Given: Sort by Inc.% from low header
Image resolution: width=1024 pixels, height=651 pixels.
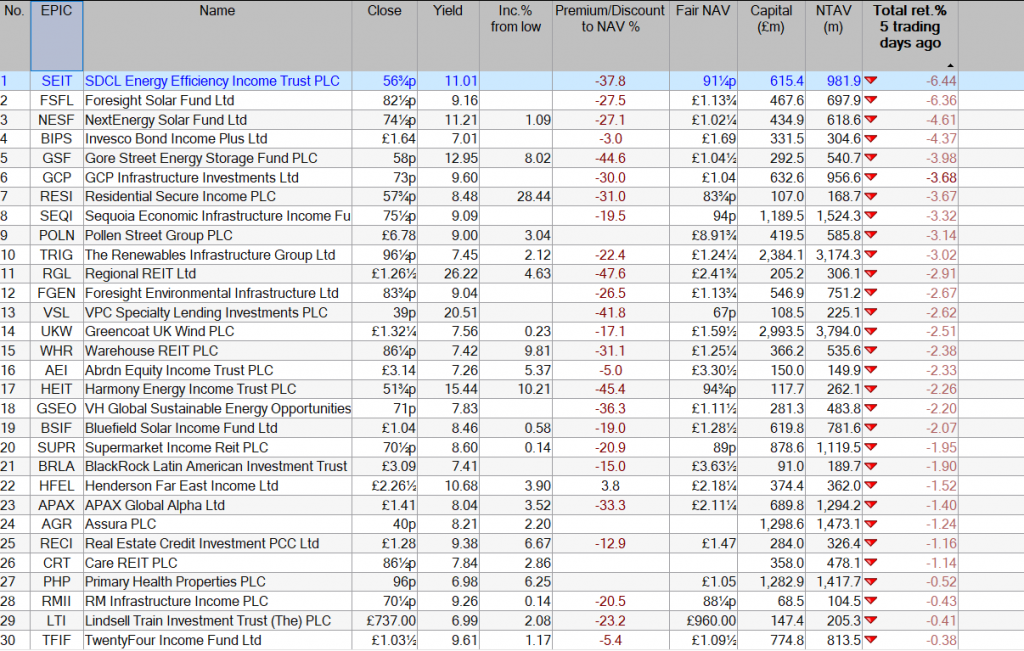Looking at the screenshot, I should click(516, 36).
